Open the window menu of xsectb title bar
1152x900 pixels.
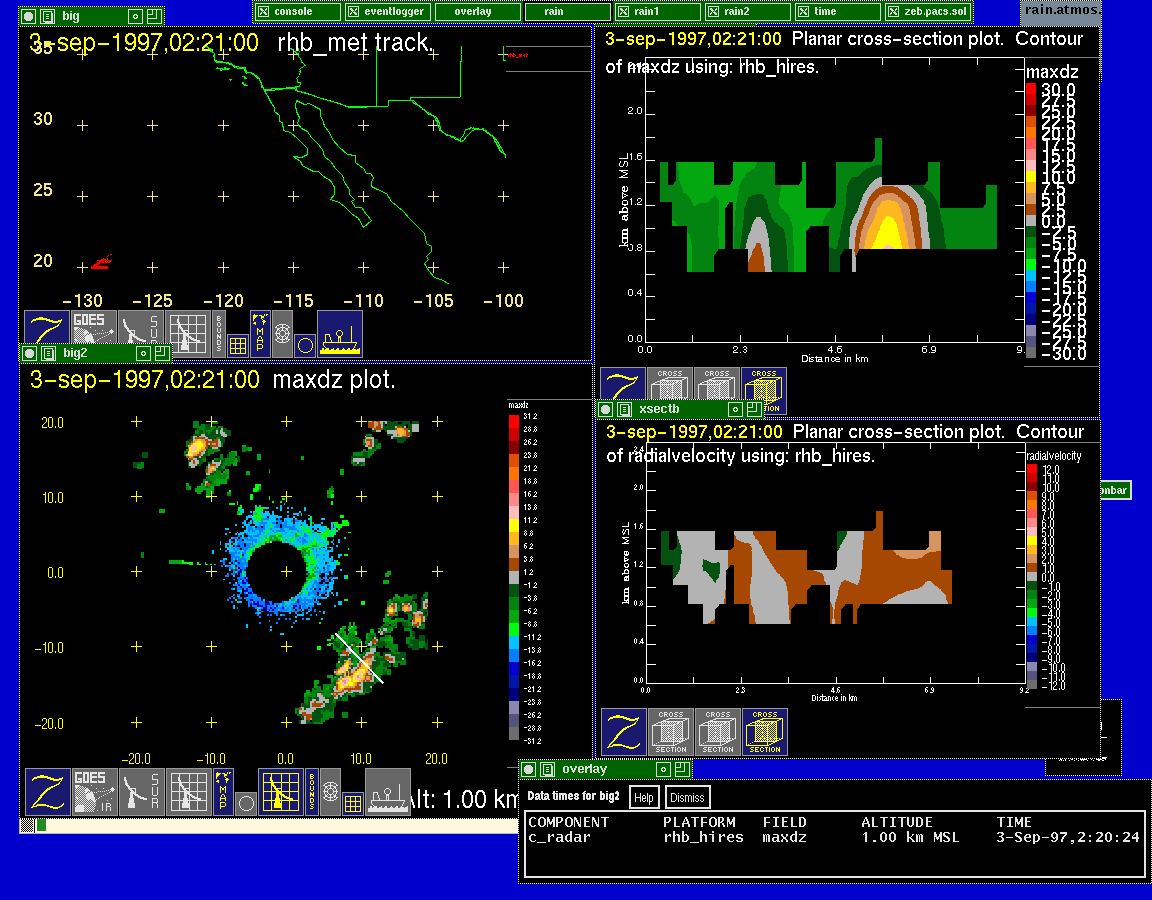(606, 409)
